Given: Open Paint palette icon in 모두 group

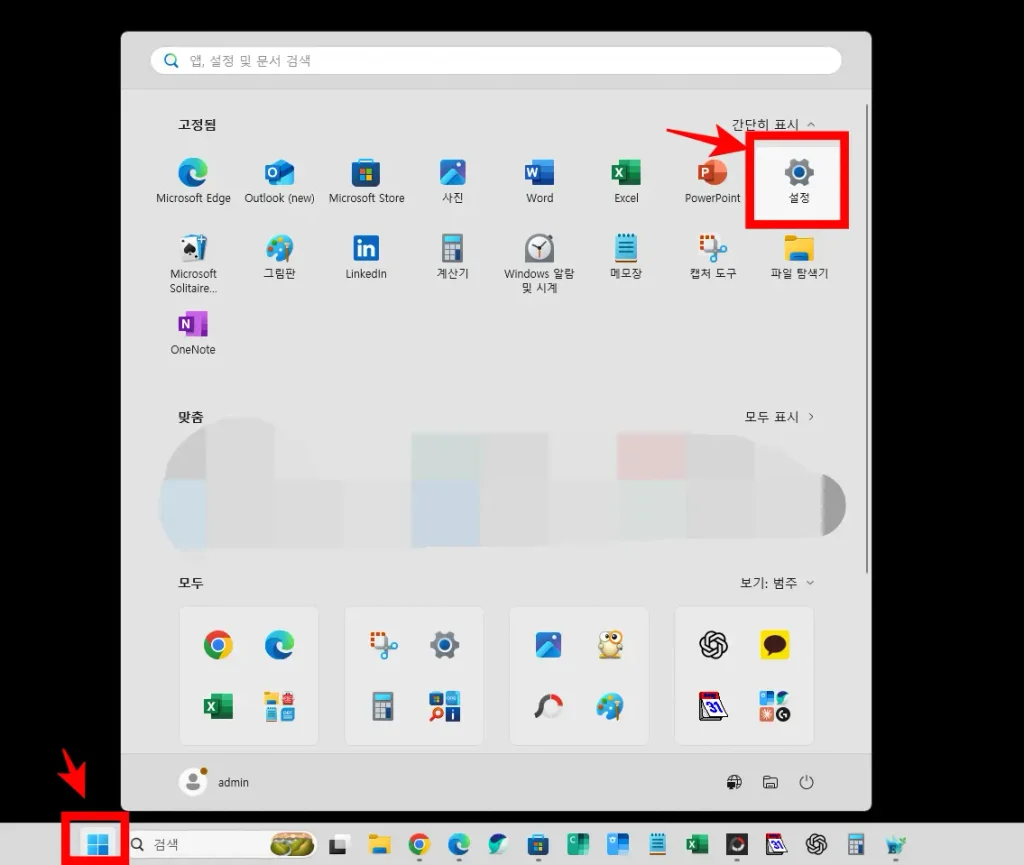Looking at the screenshot, I should click(x=610, y=706).
